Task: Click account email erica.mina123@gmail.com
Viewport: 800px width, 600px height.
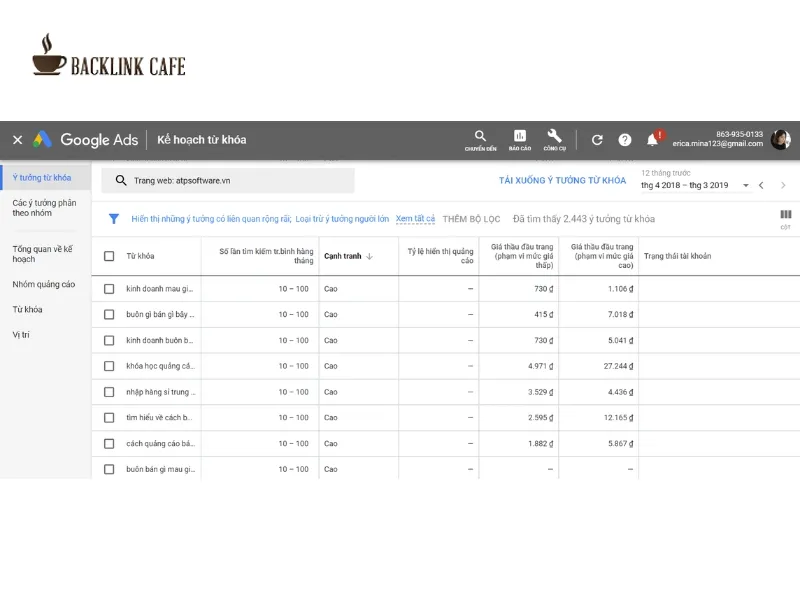Action: pyautogui.click(x=717, y=144)
